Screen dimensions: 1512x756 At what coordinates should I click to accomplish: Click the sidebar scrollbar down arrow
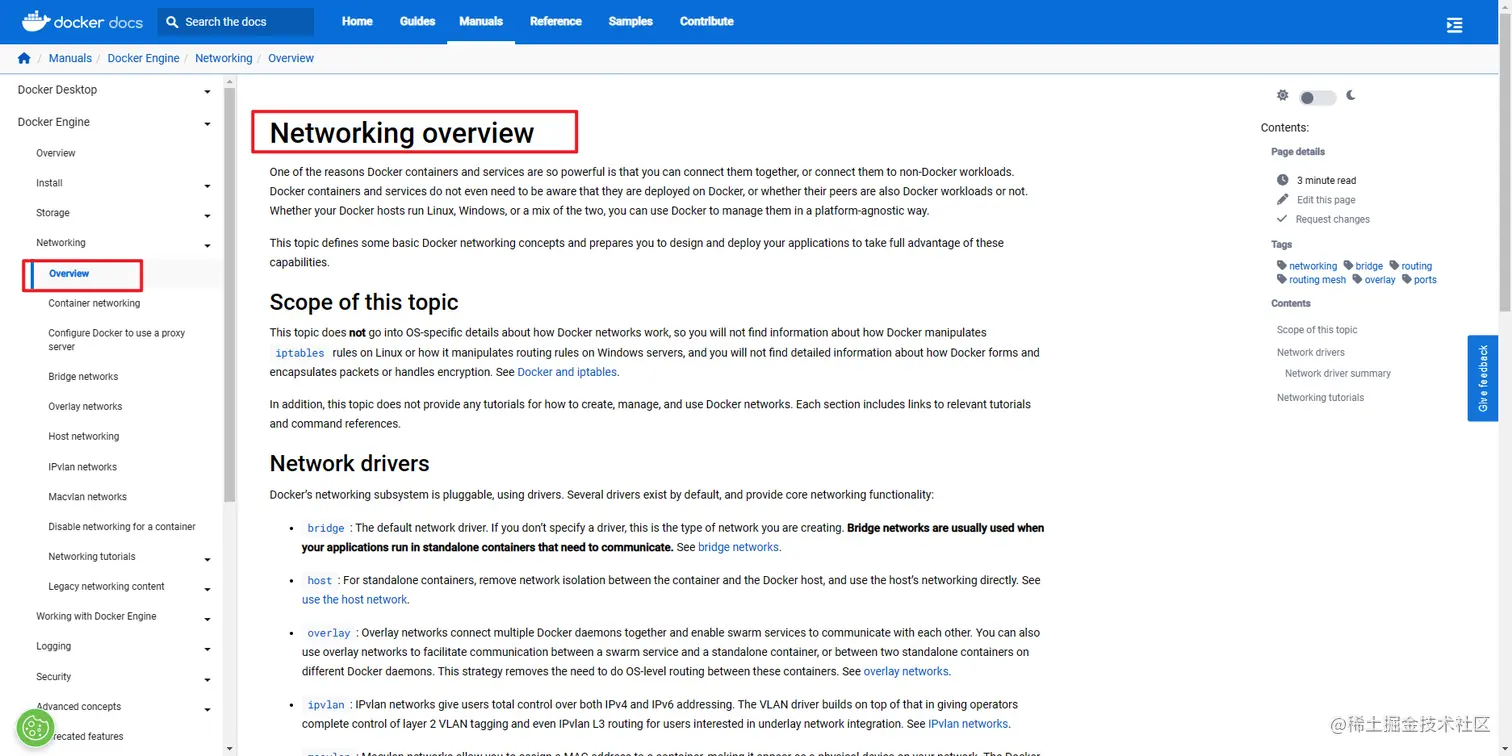pyautogui.click(x=230, y=748)
